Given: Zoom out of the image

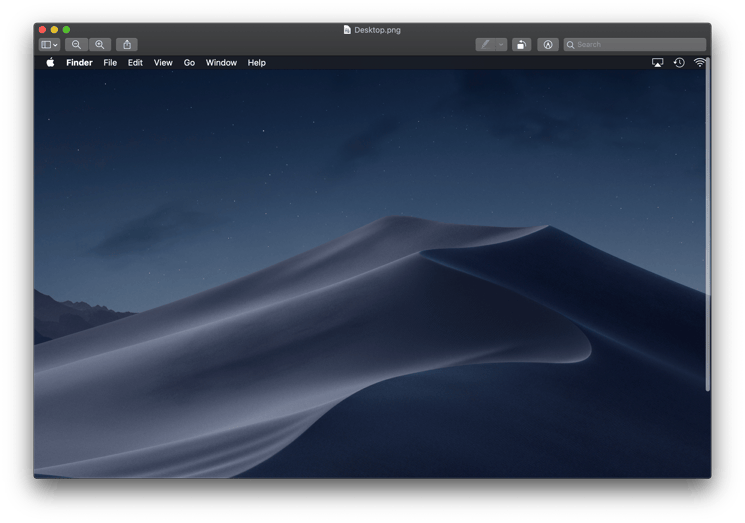Looking at the screenshot, I should pos(76,45).
